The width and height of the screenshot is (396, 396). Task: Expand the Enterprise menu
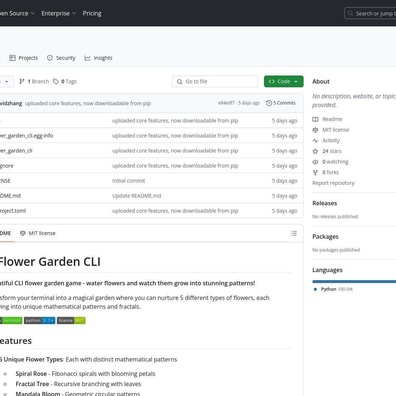[x=59, y=13]
